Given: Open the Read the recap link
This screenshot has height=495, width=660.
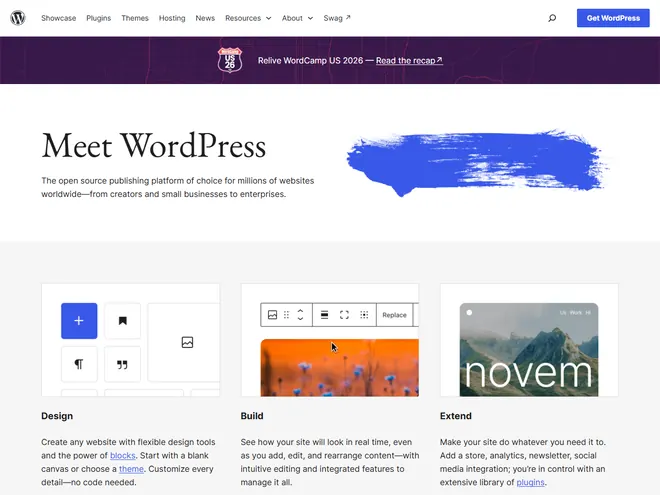Looking at the screenshot, I should (409, 61).
